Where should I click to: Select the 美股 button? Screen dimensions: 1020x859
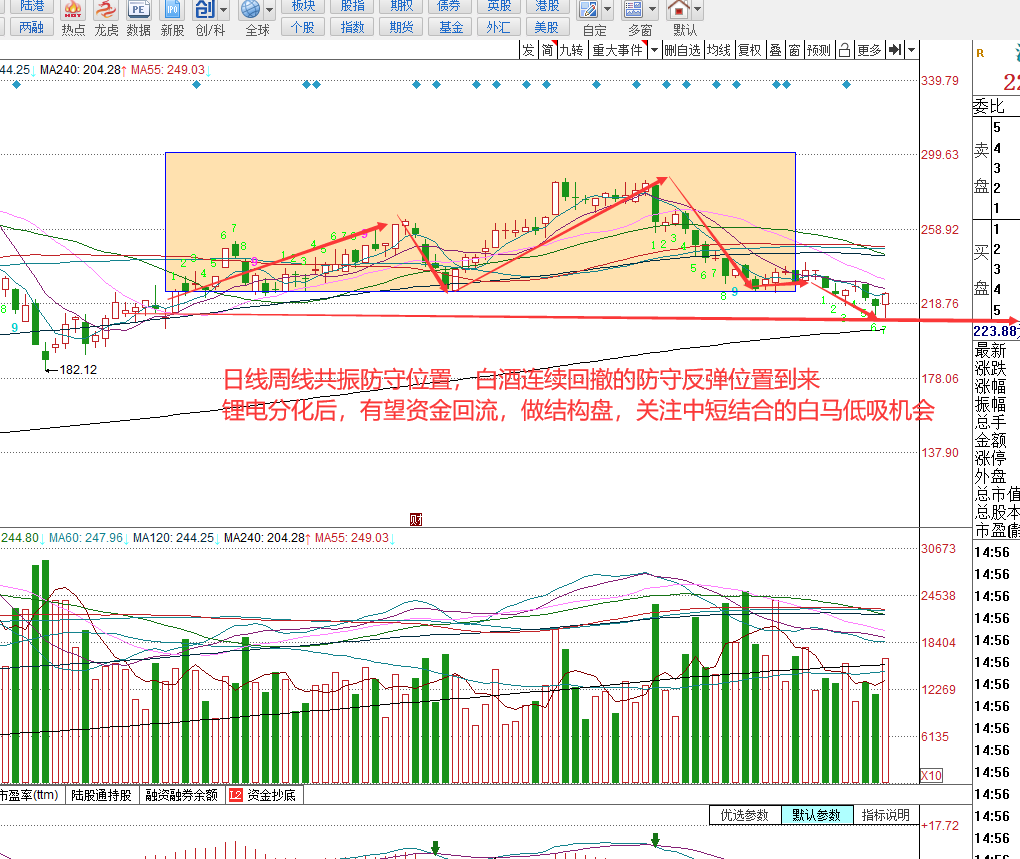547,27
